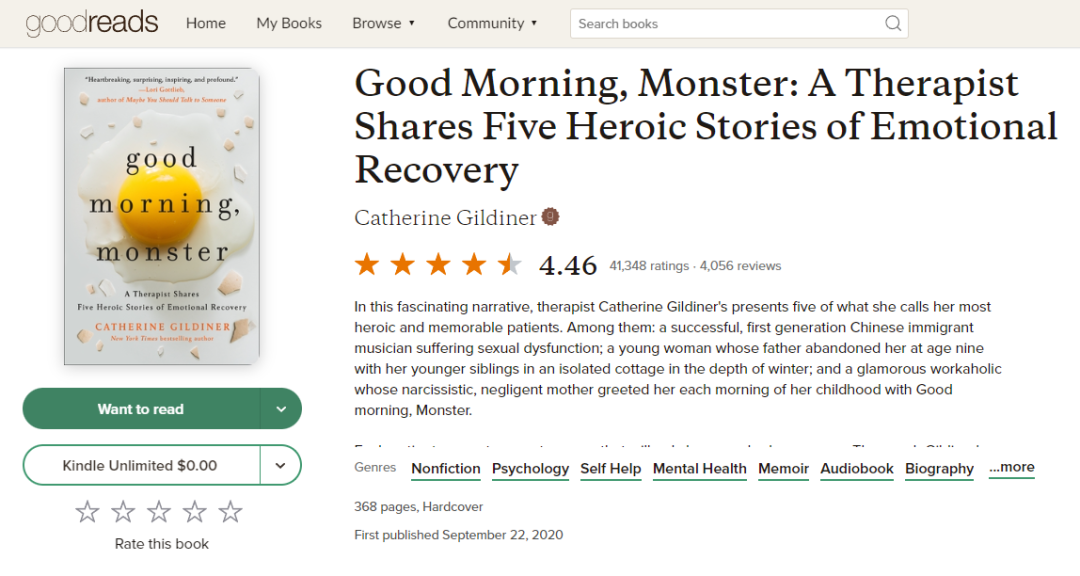The image size is (1080, 576).
Task: Expand the Want to read shelf chevron
Action: point(281,409)
